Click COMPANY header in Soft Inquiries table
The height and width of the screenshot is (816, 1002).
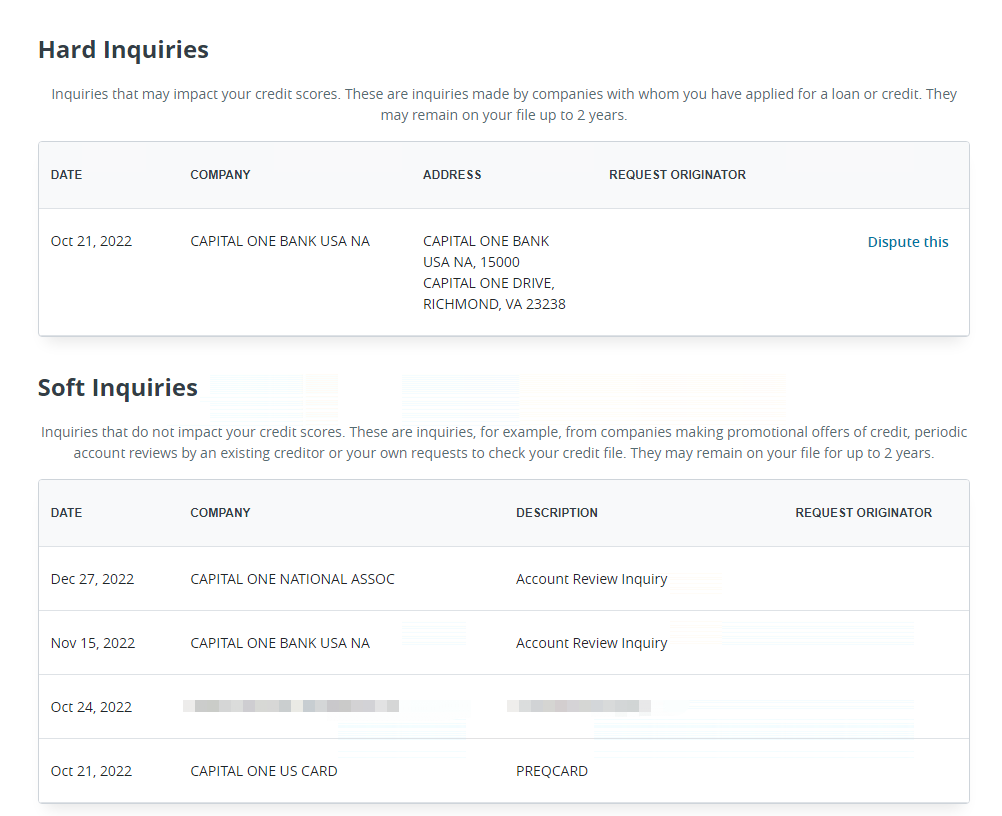coord(220,513)
